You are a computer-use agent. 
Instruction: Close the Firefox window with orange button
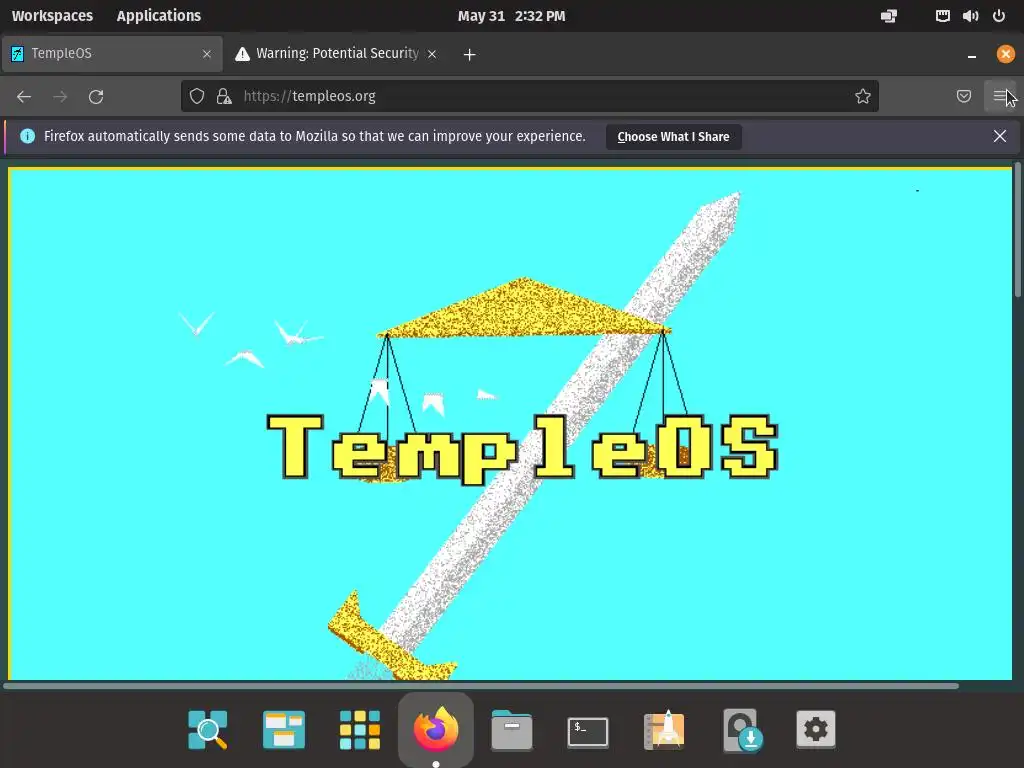click(1005, 54)
